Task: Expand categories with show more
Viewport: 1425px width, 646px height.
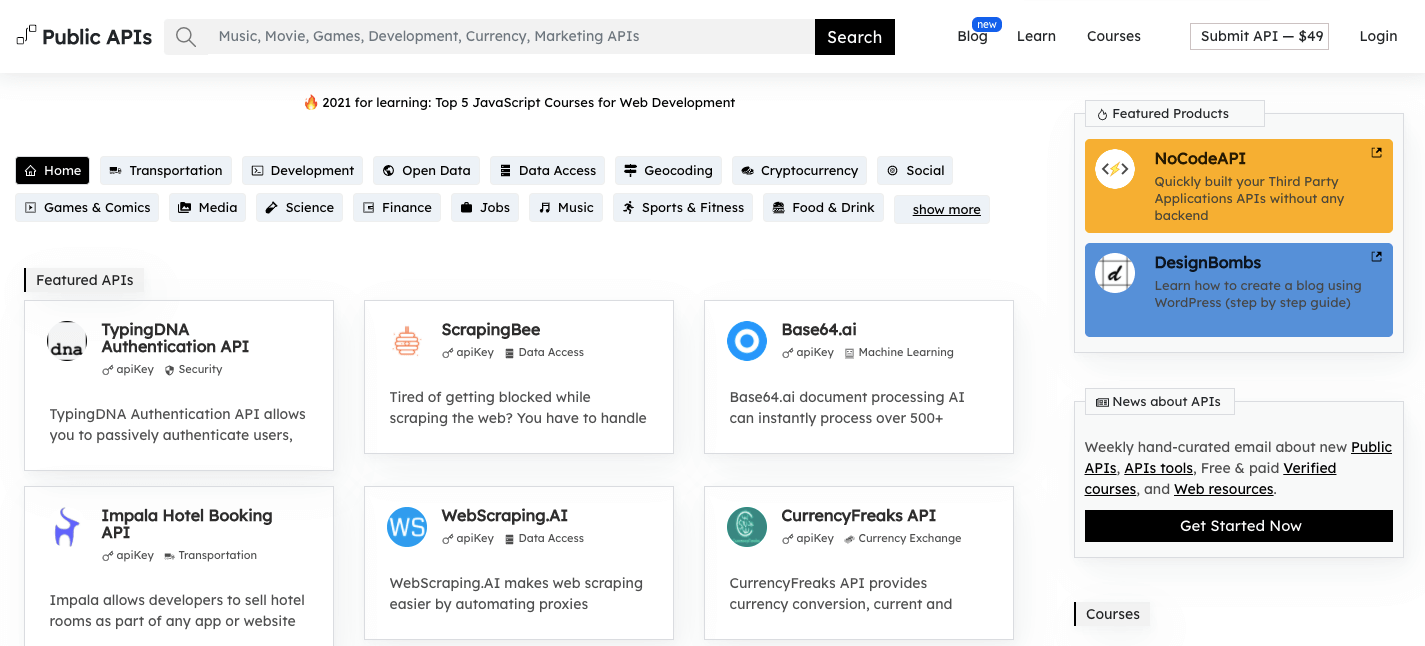Action: pos(945,209)
